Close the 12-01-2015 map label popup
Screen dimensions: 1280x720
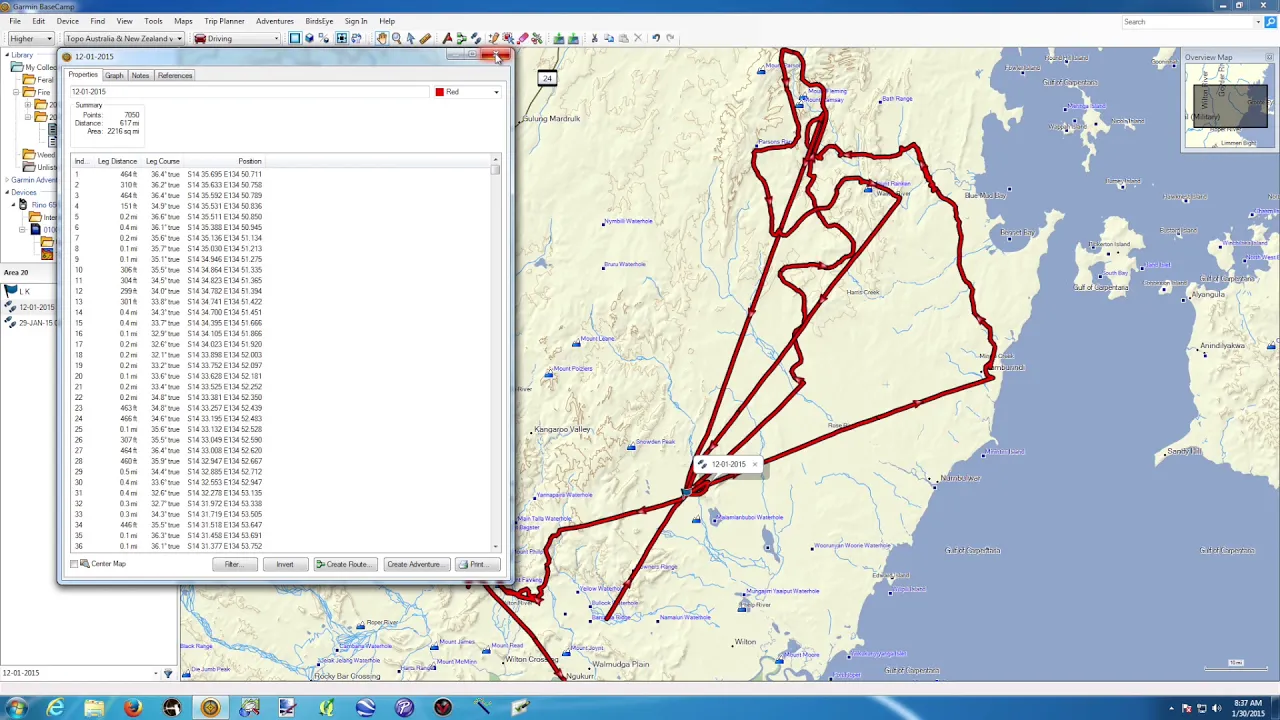(x=755, y=465)
